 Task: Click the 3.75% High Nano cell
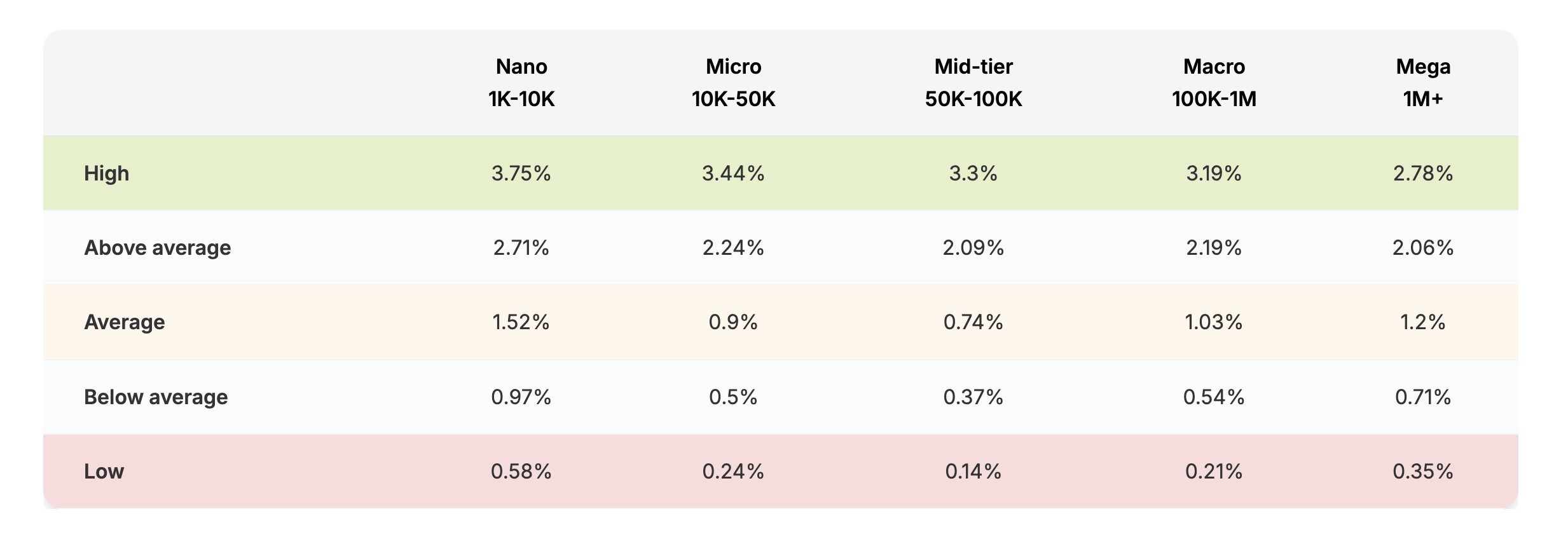[521, 173]
